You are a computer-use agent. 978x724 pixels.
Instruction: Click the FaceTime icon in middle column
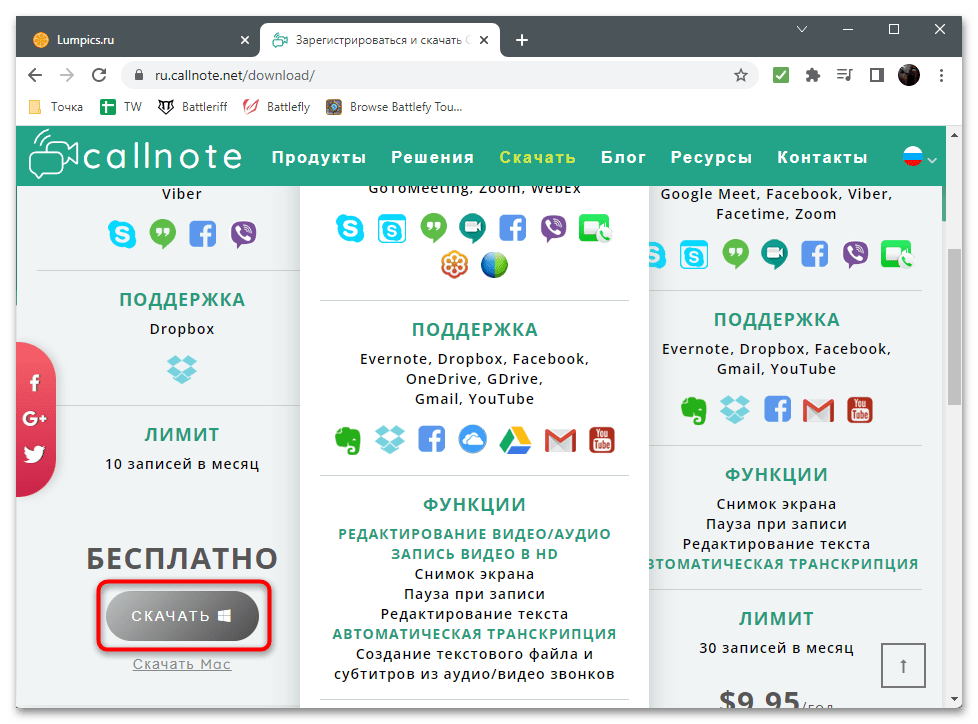click(x=594, y=228)
